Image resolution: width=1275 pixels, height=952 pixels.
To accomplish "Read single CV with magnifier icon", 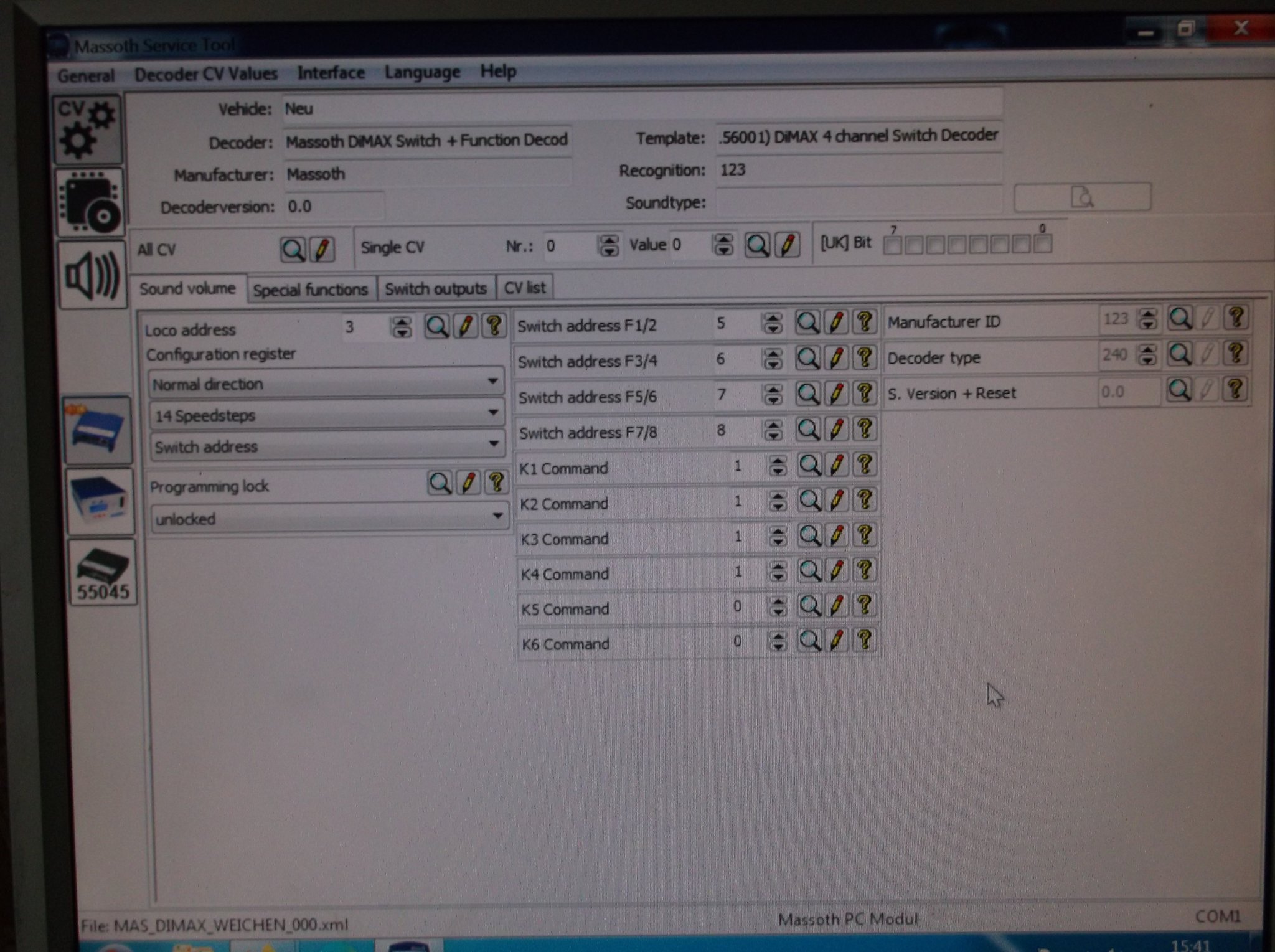I will click(x=758, y=245).
